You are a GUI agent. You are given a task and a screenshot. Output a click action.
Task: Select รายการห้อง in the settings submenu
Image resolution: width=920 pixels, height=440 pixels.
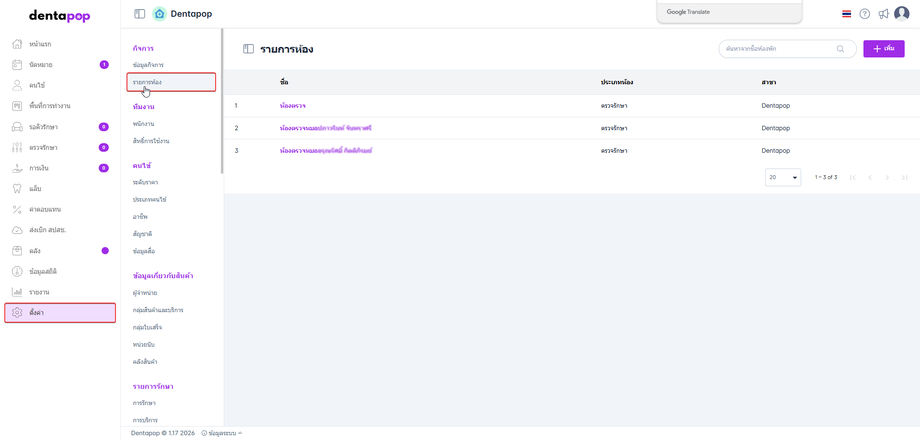point(148,82)
